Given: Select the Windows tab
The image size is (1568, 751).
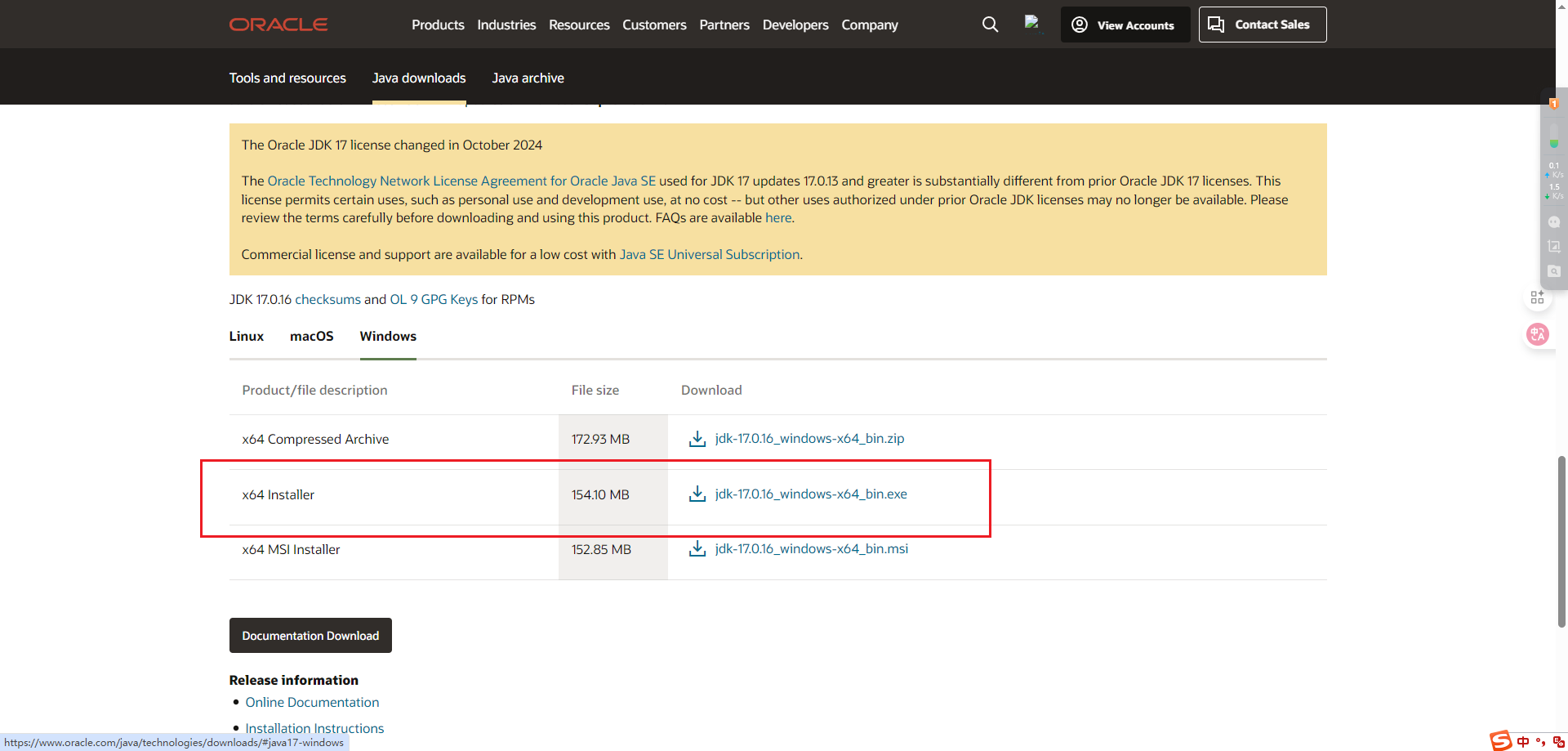Looking at the screenshot, I should point(388,336).
